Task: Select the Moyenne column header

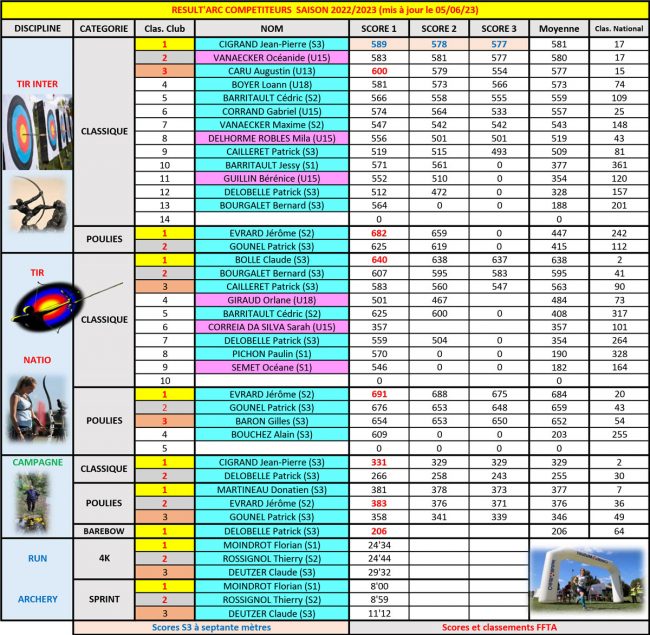Action: click(559, 29)
